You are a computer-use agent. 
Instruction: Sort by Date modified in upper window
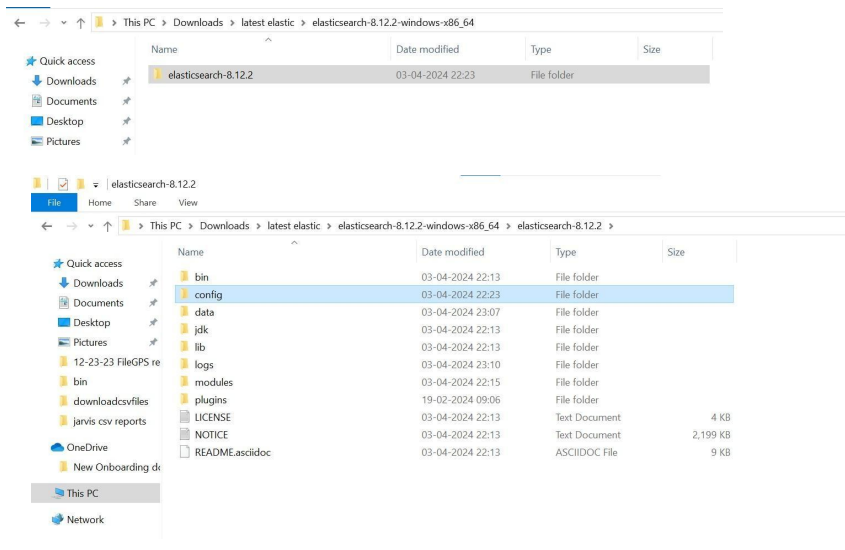coord(427,49)
